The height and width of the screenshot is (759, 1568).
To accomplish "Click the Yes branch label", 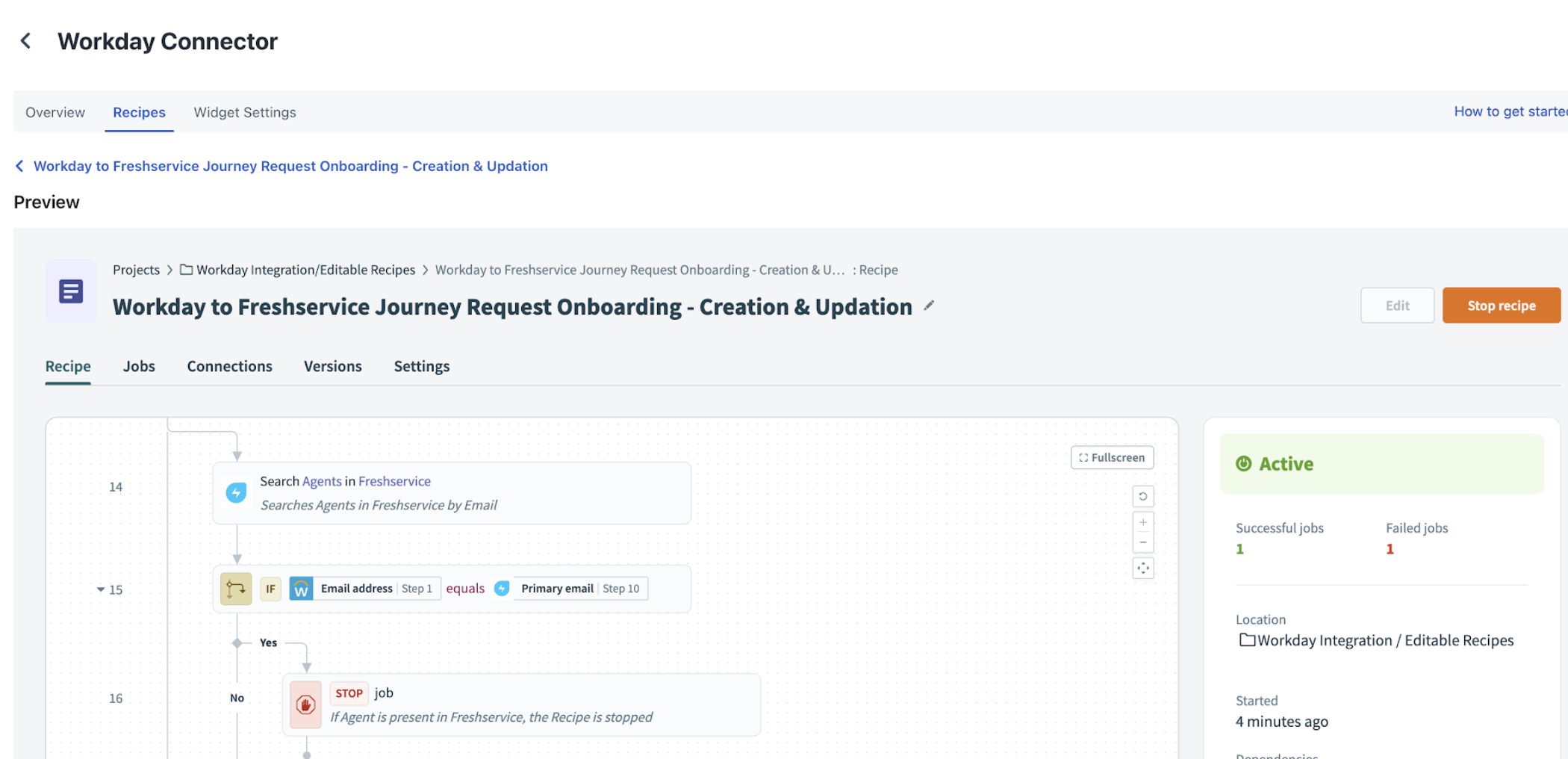I will [268, 642].
